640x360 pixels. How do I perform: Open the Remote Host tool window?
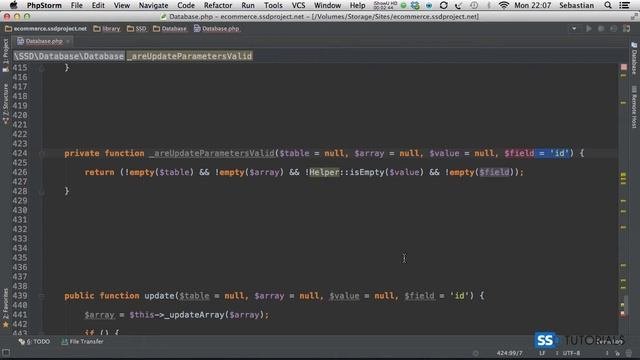(x=634, y=107)
